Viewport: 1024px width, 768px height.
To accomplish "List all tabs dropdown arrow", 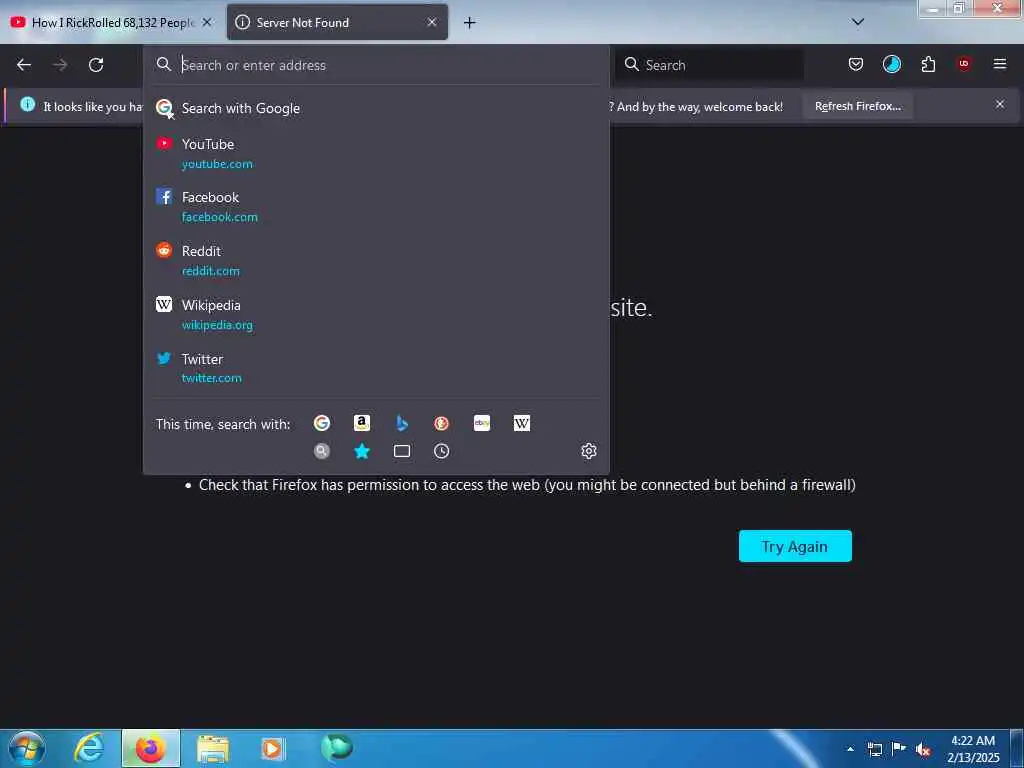I will tap(858, 22).
